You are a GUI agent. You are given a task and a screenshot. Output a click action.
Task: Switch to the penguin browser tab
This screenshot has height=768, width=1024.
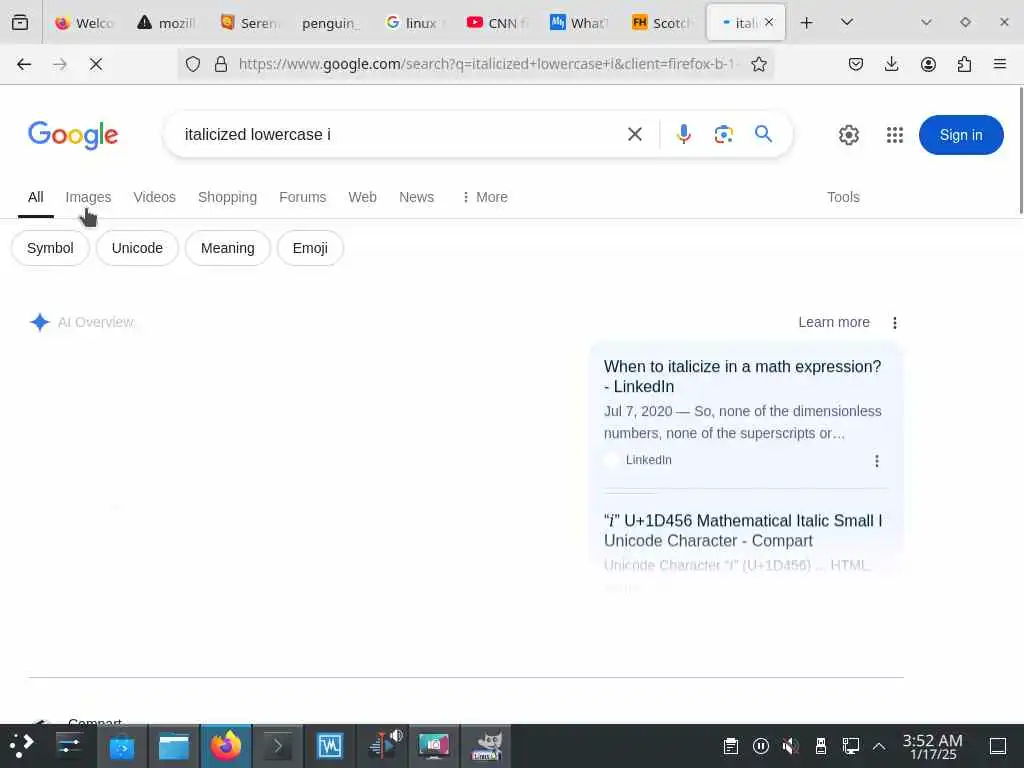click(x=330, y=23)
